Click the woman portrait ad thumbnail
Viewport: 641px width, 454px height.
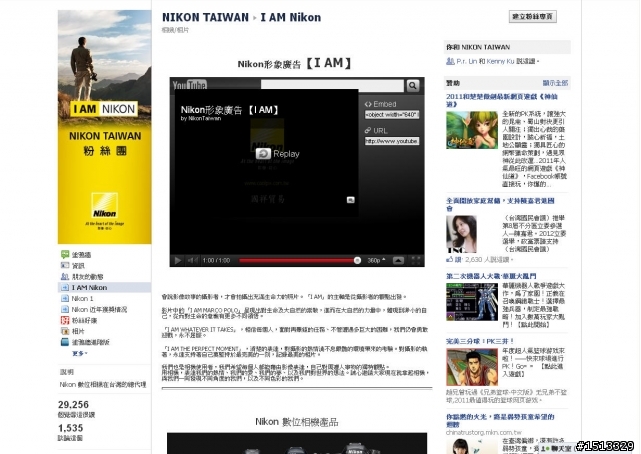(462, 234)
